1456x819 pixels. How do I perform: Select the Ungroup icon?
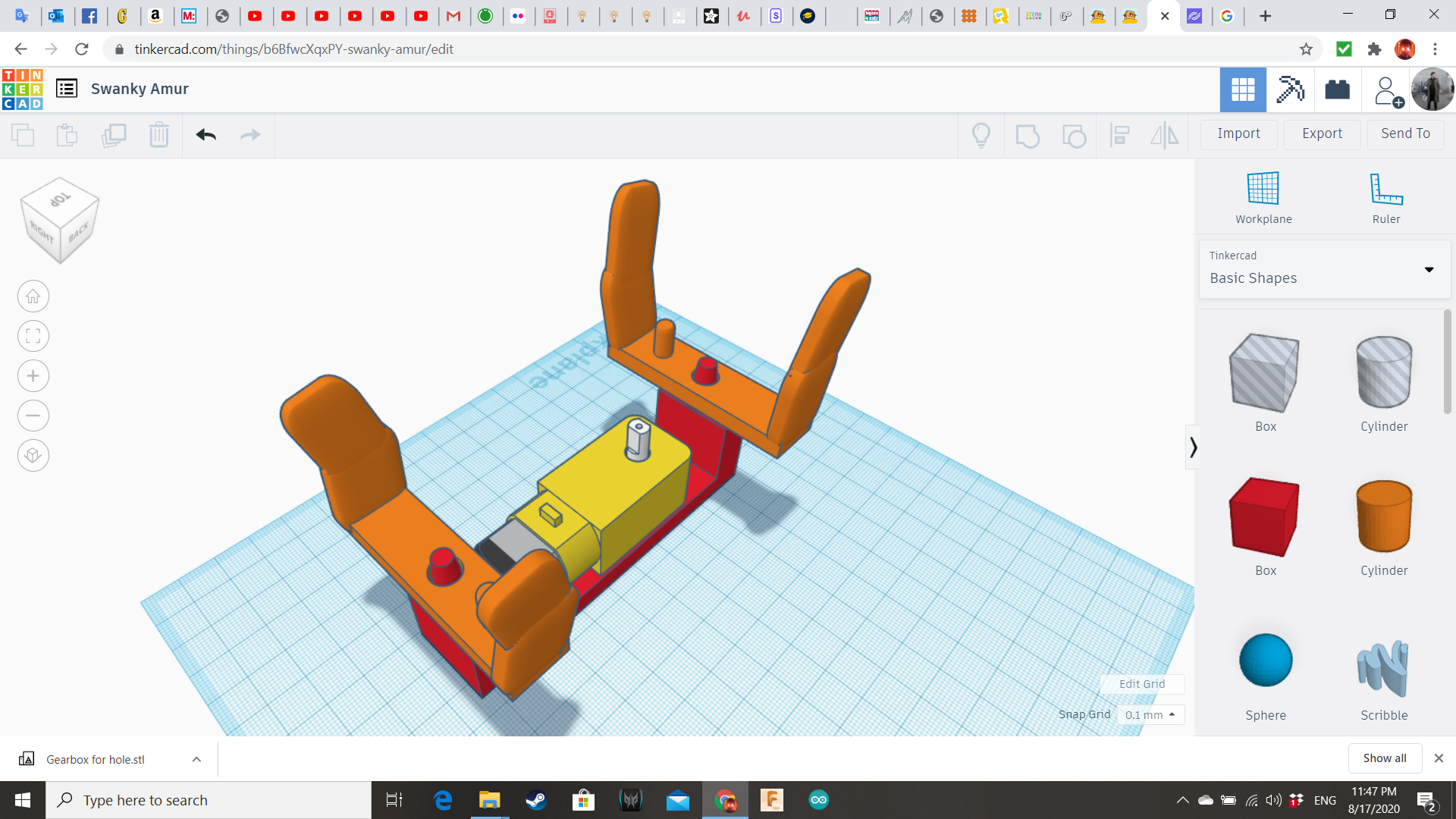(x=1074, y=135)
